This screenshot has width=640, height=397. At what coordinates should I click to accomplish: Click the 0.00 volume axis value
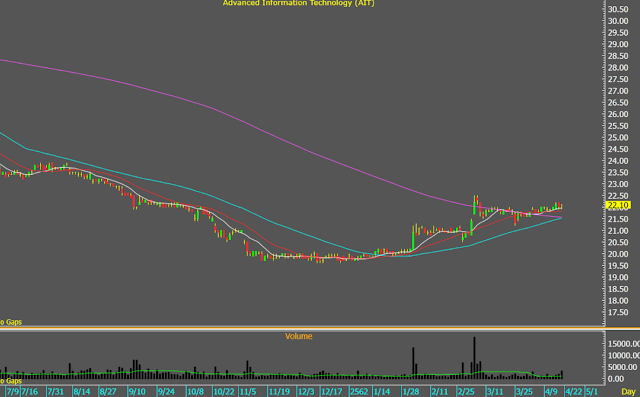616,379
